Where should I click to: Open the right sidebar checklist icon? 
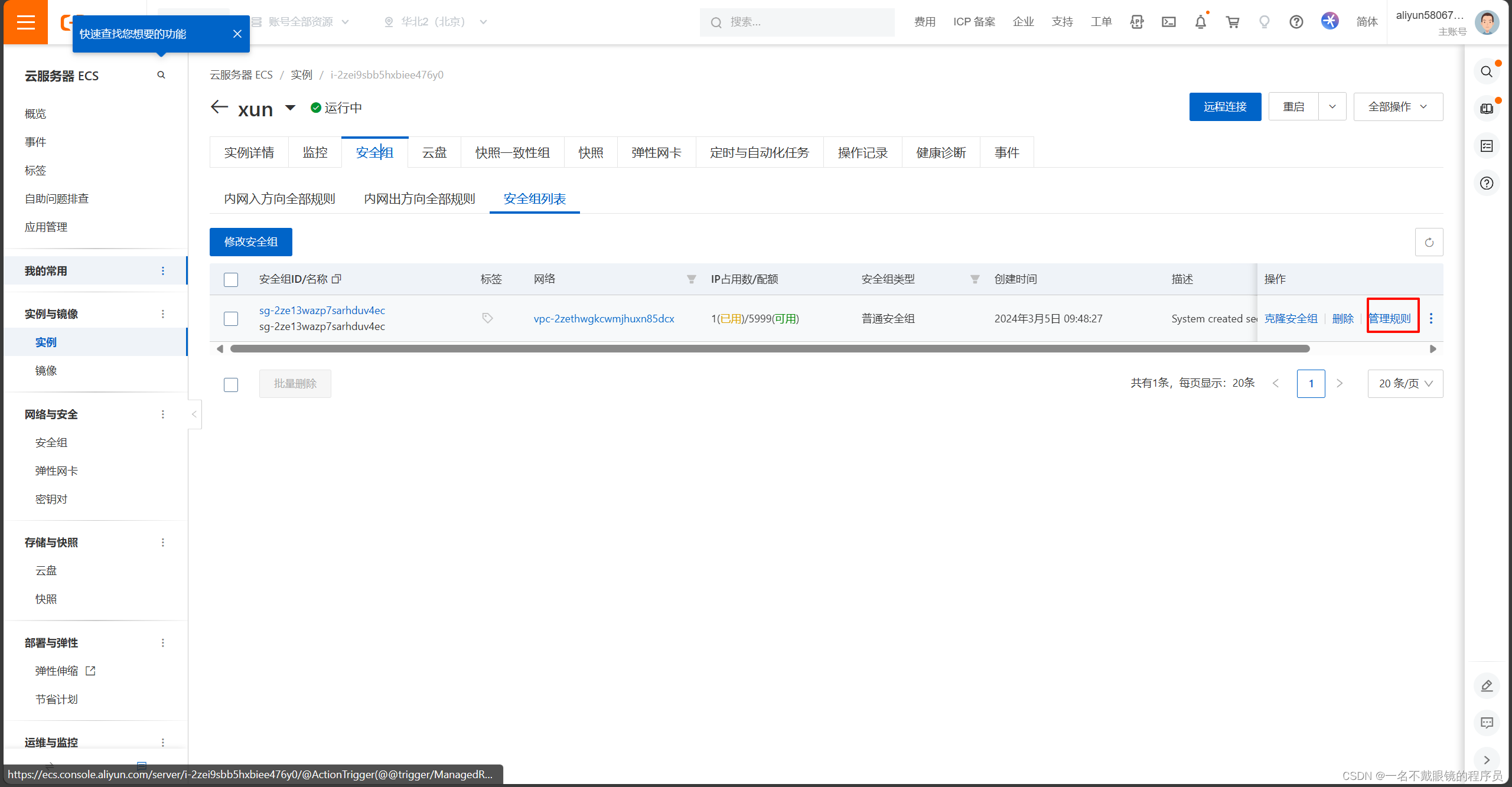1487,146
